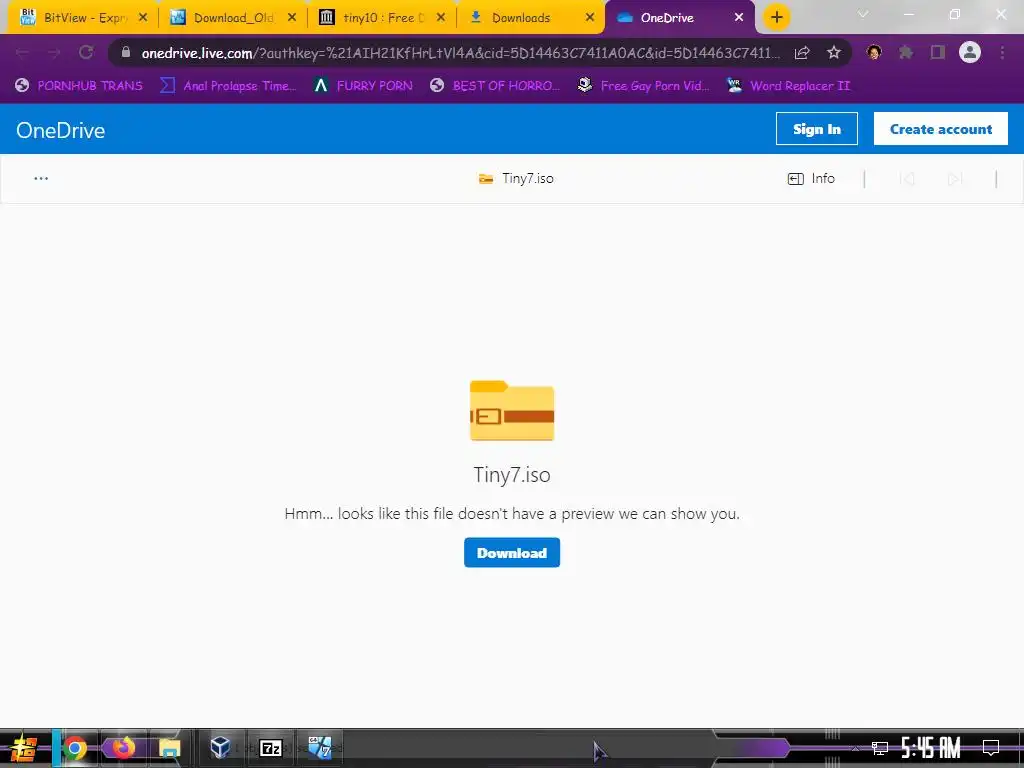Click the large Tiny7.iso file icon
This screenshot has height=768, width=1024.
click(x=512, y=410)
